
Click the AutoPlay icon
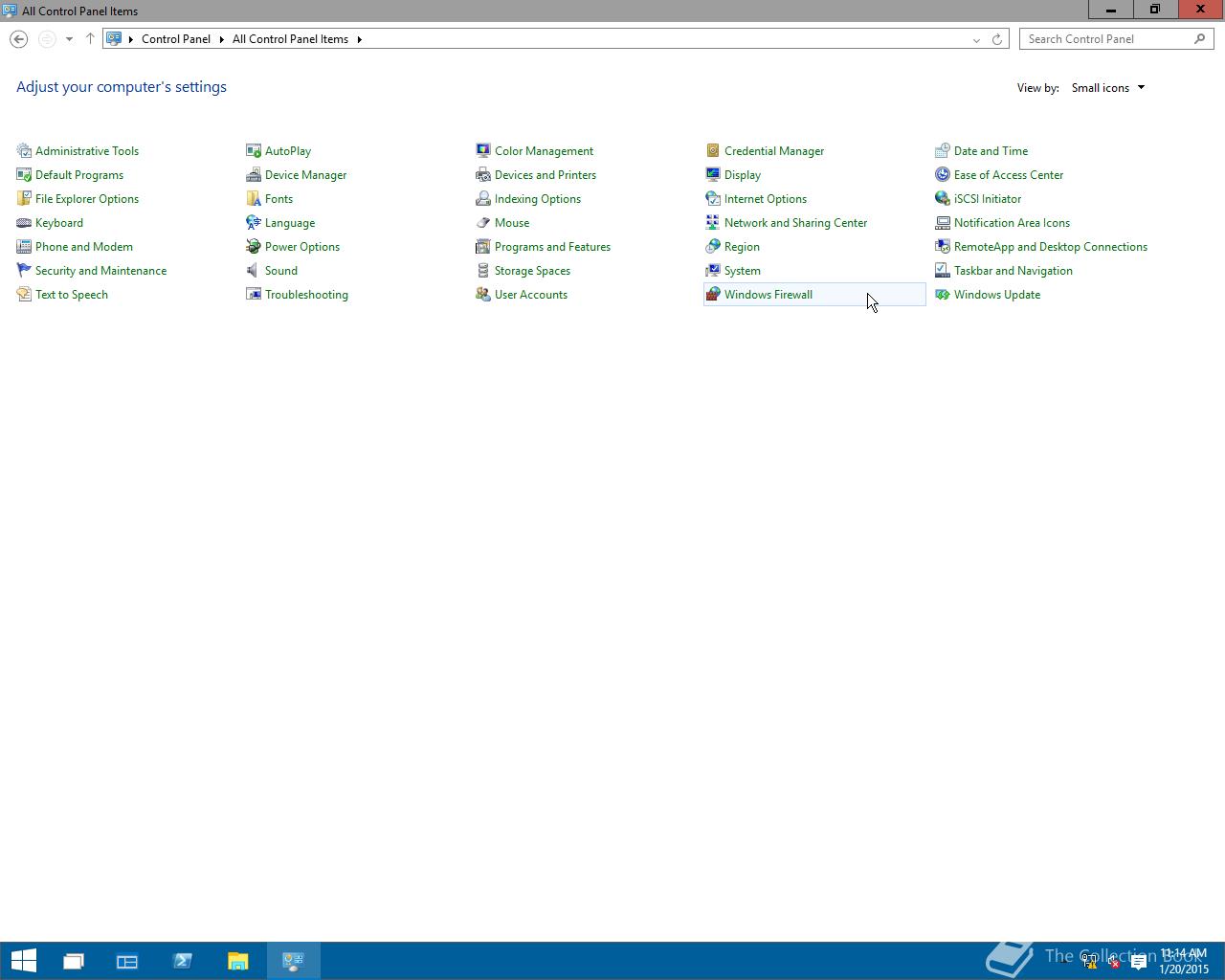tap(254, 151)
